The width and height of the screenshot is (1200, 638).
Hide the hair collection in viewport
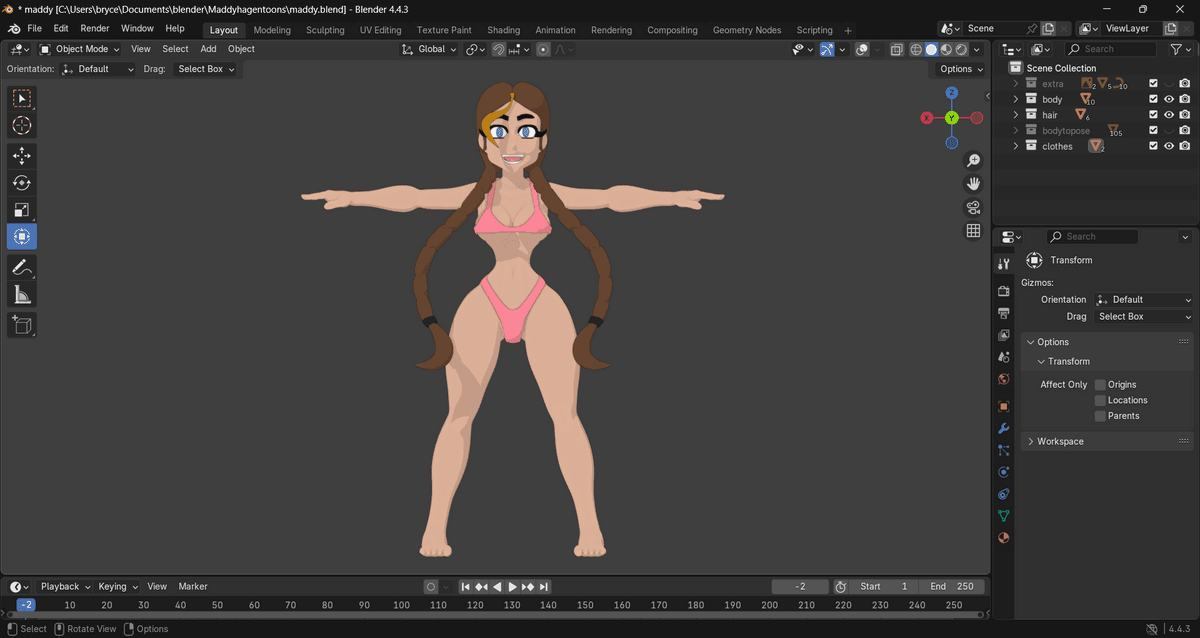point(1168,115)
